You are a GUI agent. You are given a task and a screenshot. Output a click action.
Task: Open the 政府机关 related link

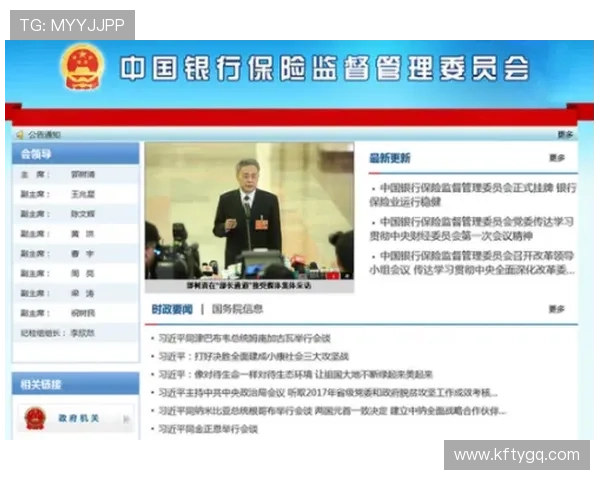[x=76, y=418]
